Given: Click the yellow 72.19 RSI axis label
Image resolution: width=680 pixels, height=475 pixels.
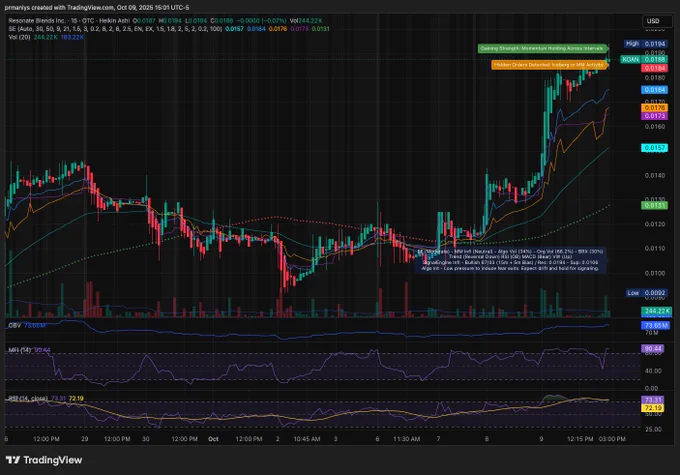Looking at the screenshot, I should click(653, 408).
